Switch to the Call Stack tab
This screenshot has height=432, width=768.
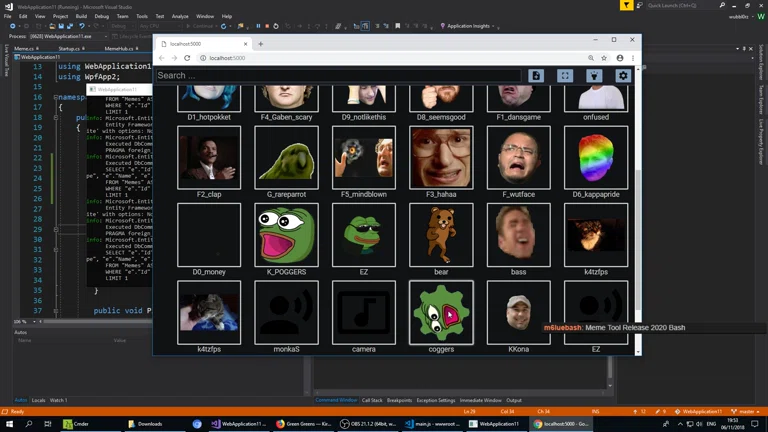(x=372, y=400)
